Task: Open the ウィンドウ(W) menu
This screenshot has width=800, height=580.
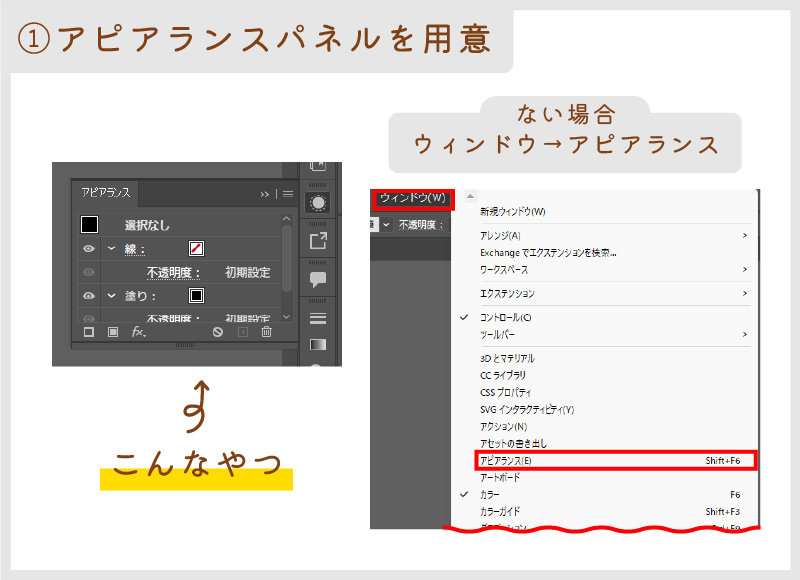Action: (412, 198)
